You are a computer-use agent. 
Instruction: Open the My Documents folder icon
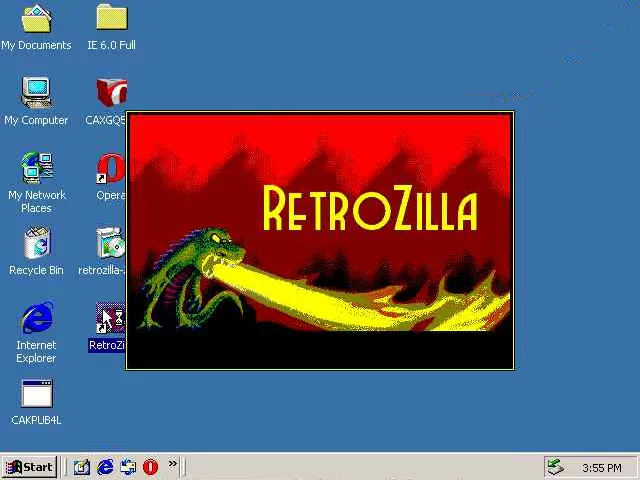[x=36, y=19]
